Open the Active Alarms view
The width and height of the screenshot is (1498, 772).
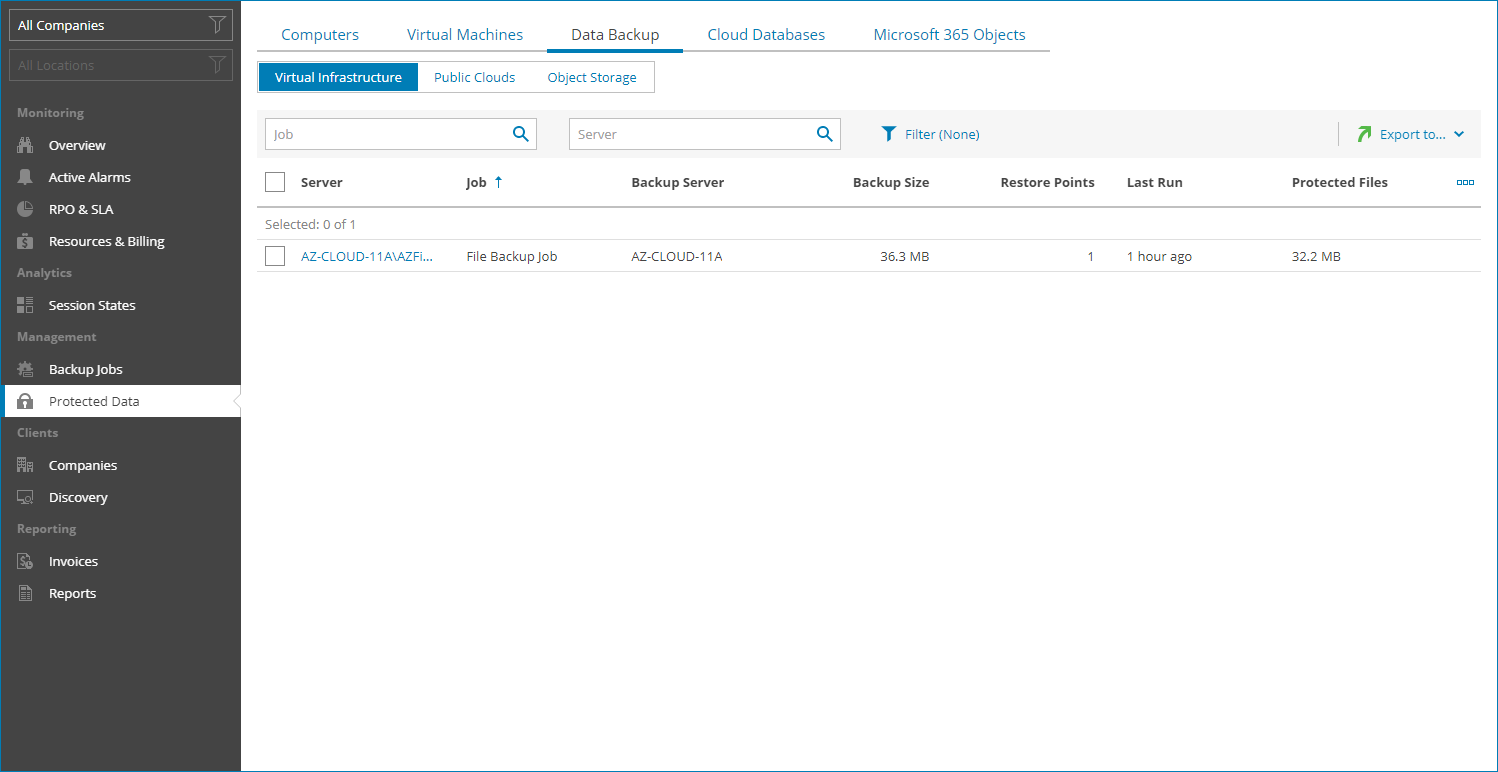[89, 177]
